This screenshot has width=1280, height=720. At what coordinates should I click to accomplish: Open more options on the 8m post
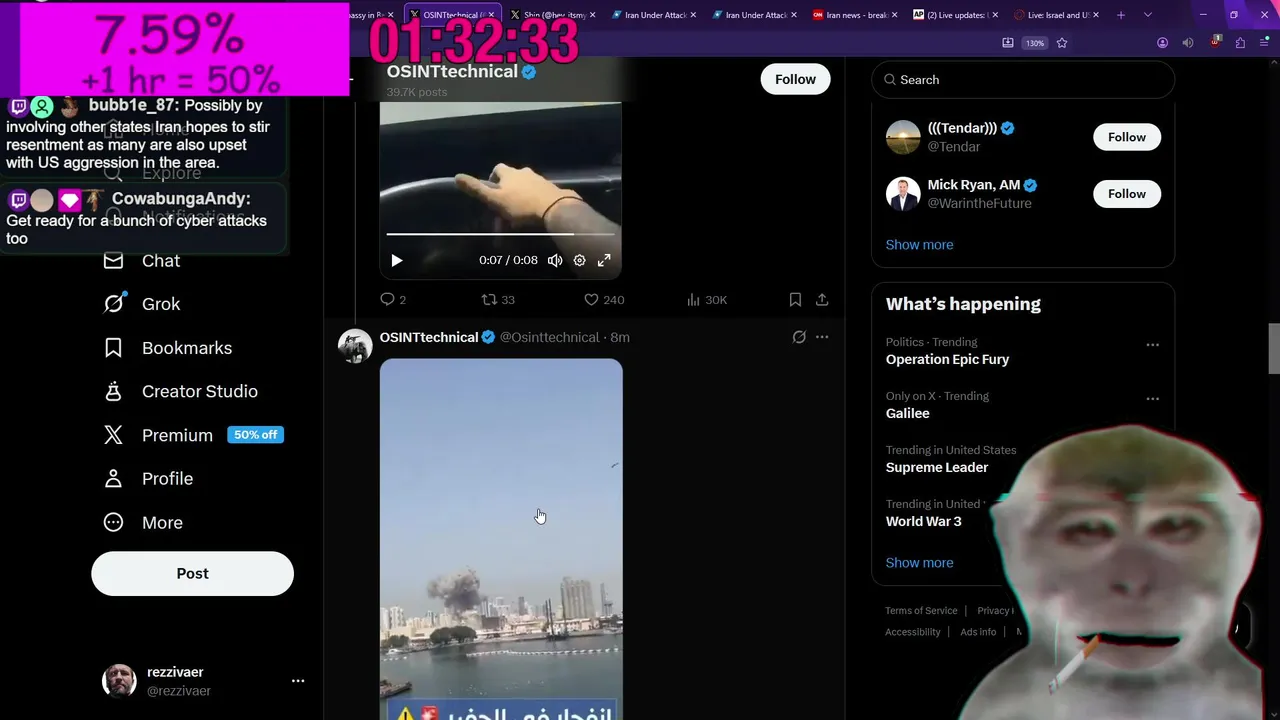[822, 337]
